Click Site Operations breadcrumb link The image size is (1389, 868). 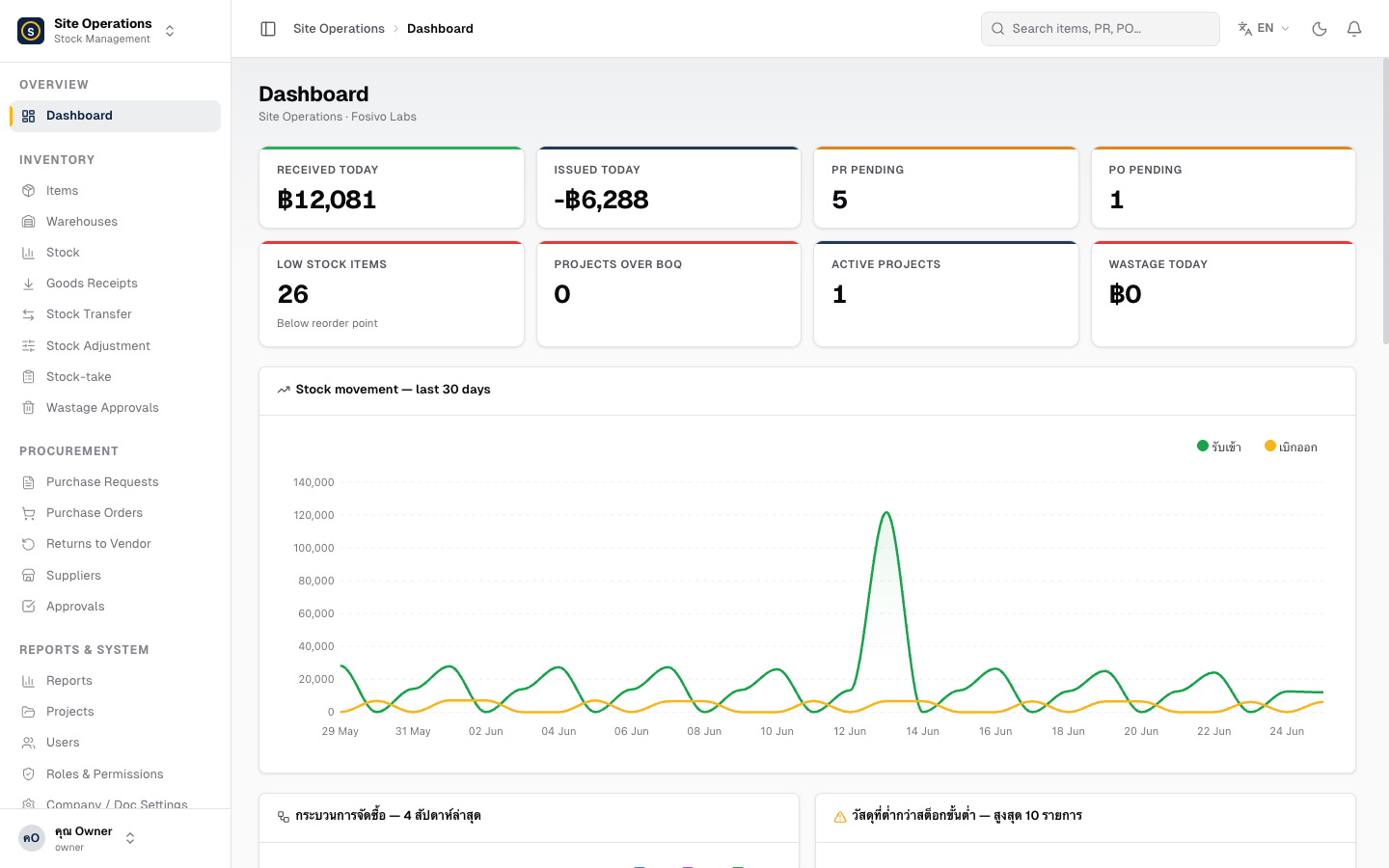pos(339,29)
